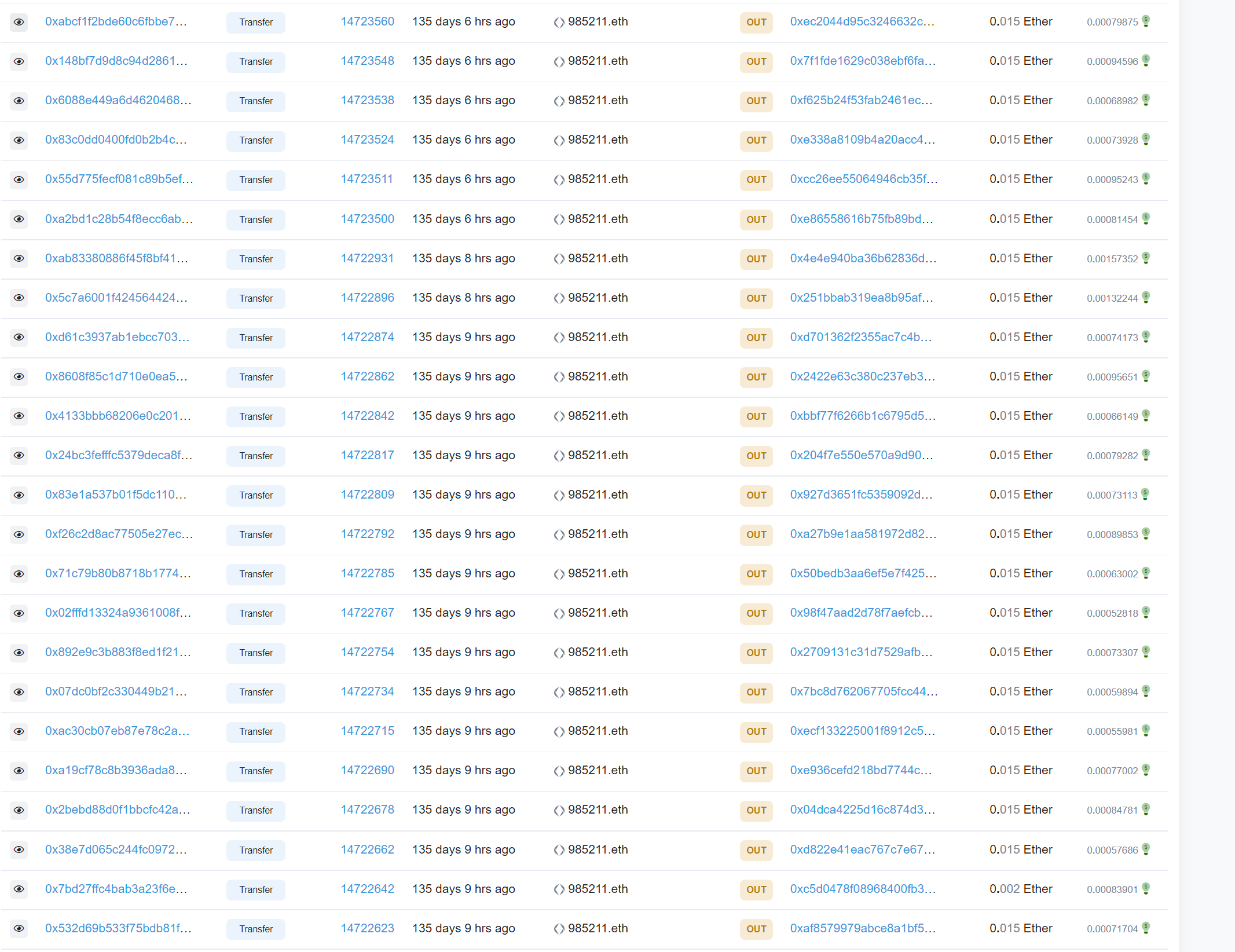Viewport: 1235px width, 952px height.
Task: Toggle the preview eye for transaction 0xabcf1f2bde60c6fbbe7
Action: (19, 22)
